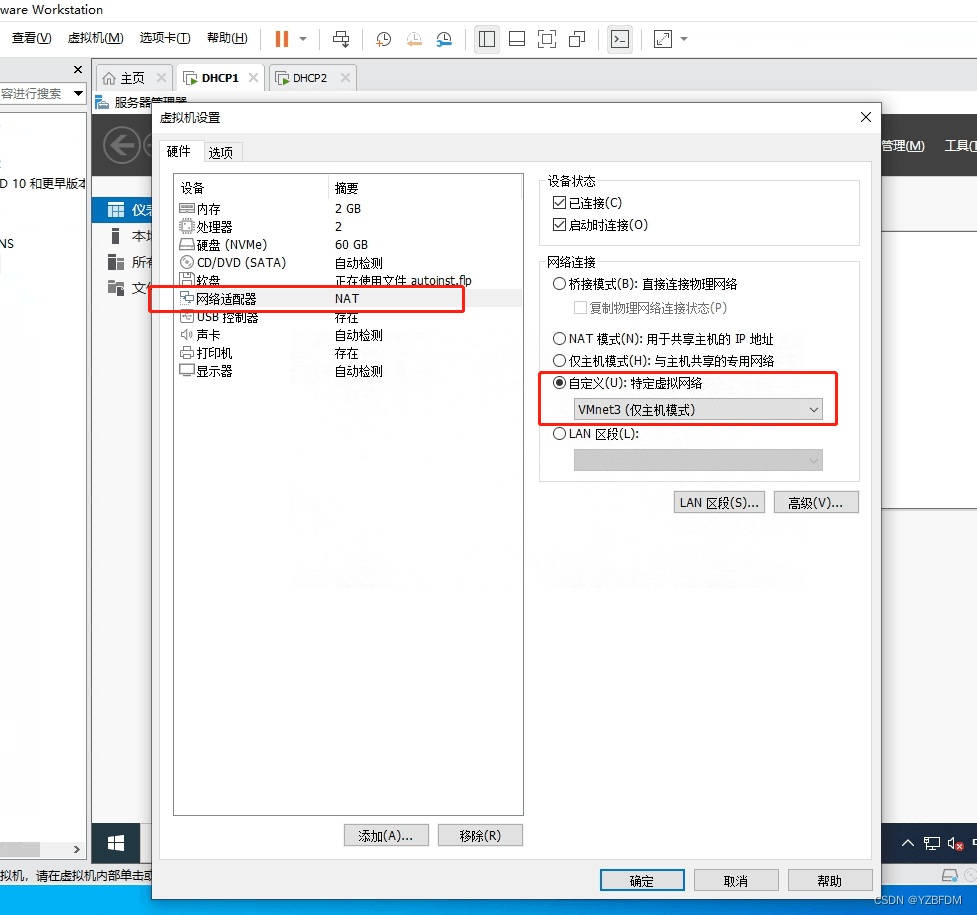The image size is (977, 915).
Task: Select 自定义(U) radio button
Action: (559, 383)
